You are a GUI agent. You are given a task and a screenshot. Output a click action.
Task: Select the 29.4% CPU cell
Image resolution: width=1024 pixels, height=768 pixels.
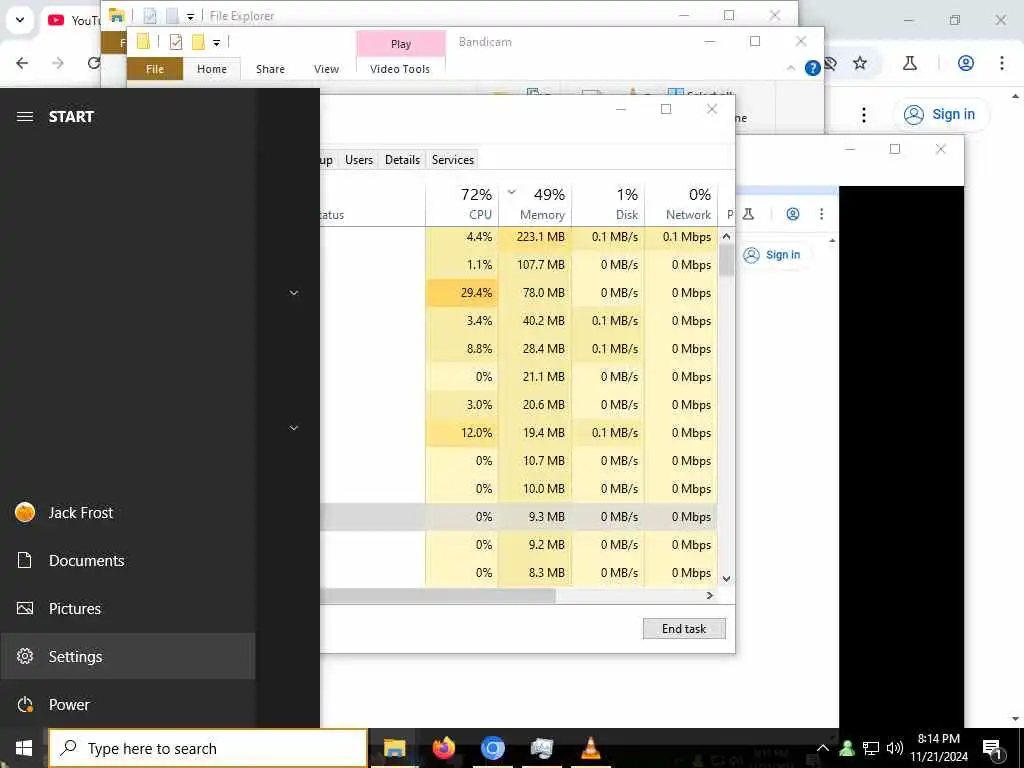[462, 293]
